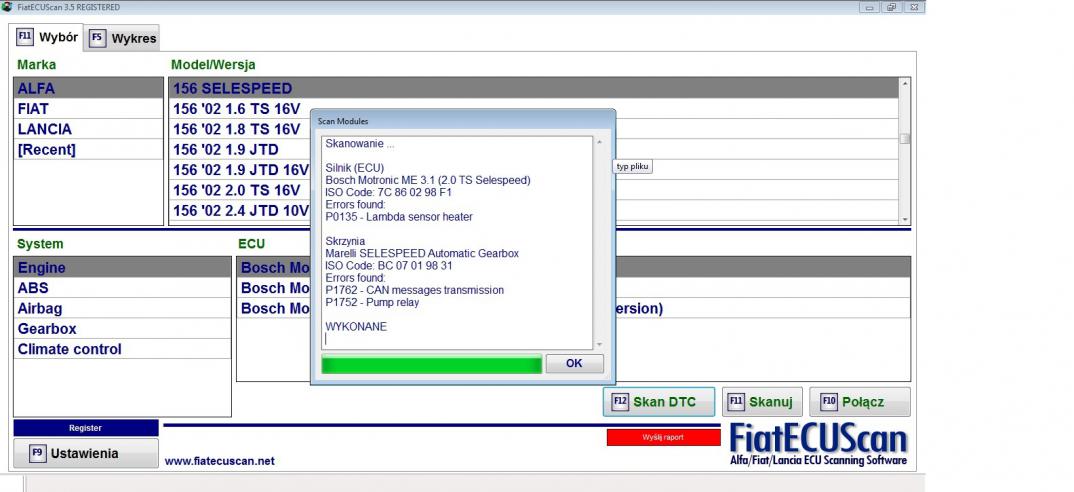Click the Skanuj button
This screenshot has height=492, width=1074.
(762, 402)
